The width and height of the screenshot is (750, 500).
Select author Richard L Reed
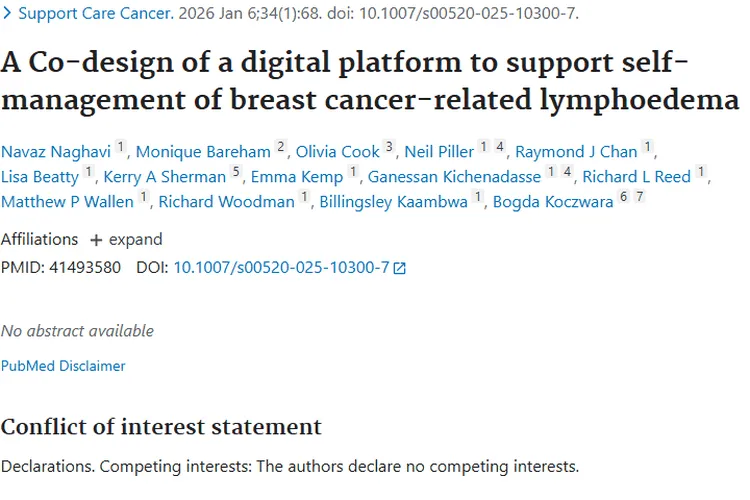click(x=638, y=177)
